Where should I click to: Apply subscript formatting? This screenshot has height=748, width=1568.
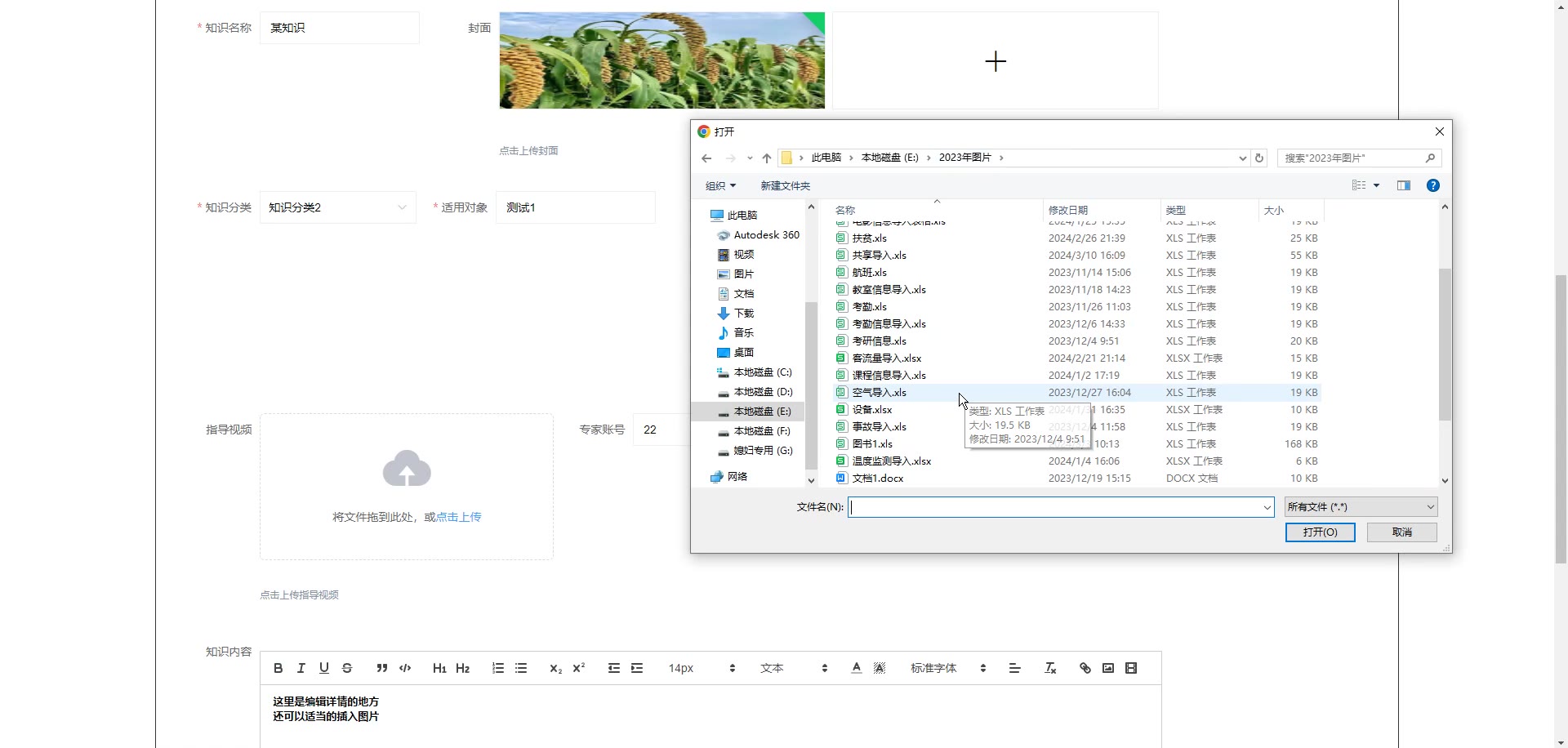pyautogui.click(x=556, y=668)
